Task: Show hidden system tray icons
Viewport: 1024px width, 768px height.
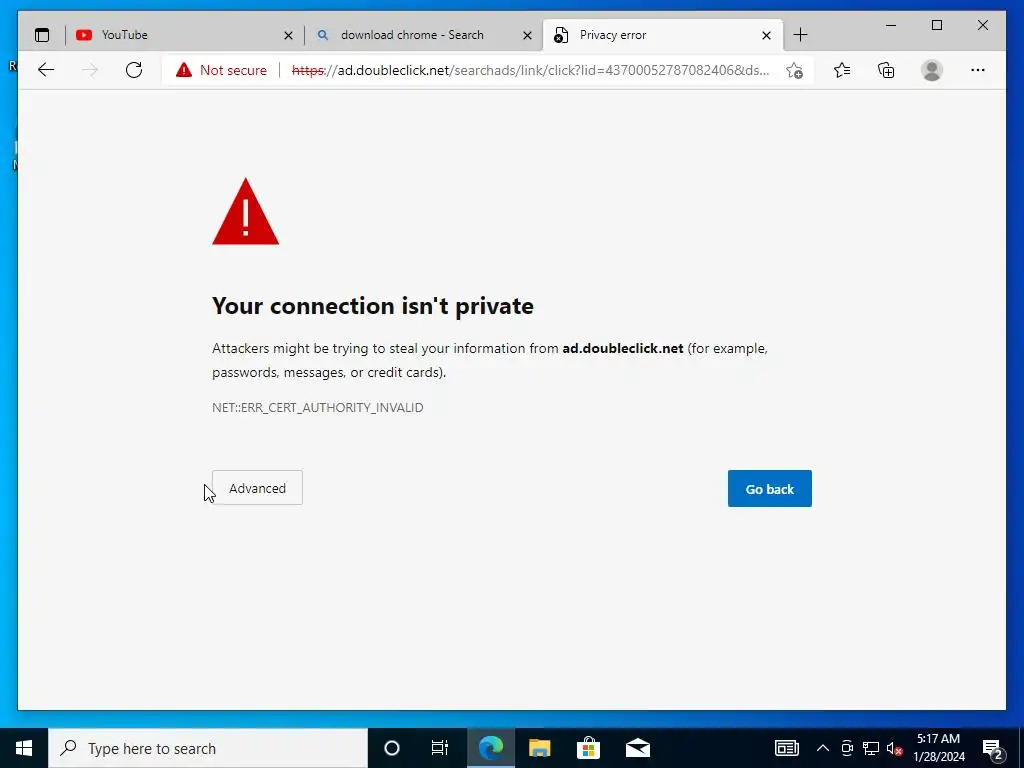Action: pos(823,748)
